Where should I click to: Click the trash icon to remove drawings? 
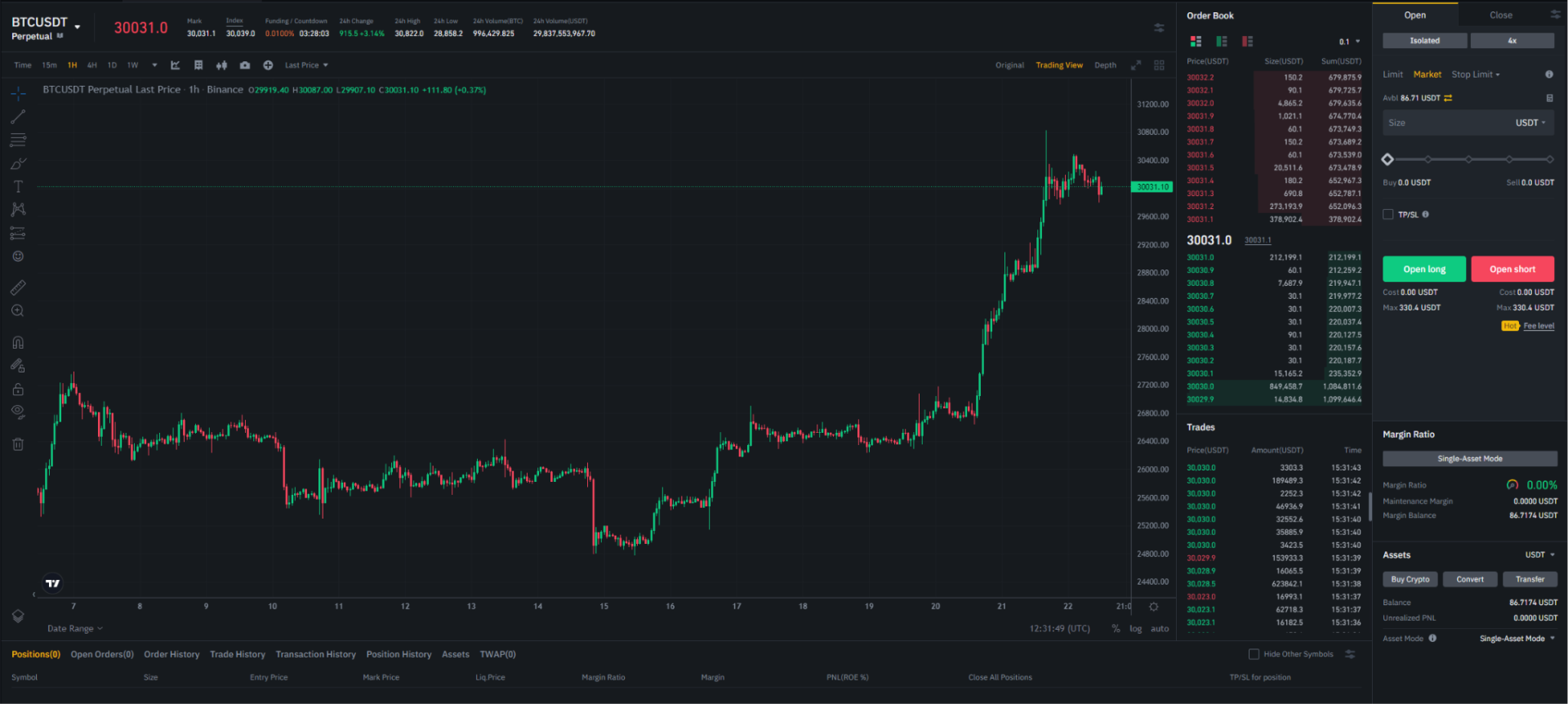click(18, 444)
